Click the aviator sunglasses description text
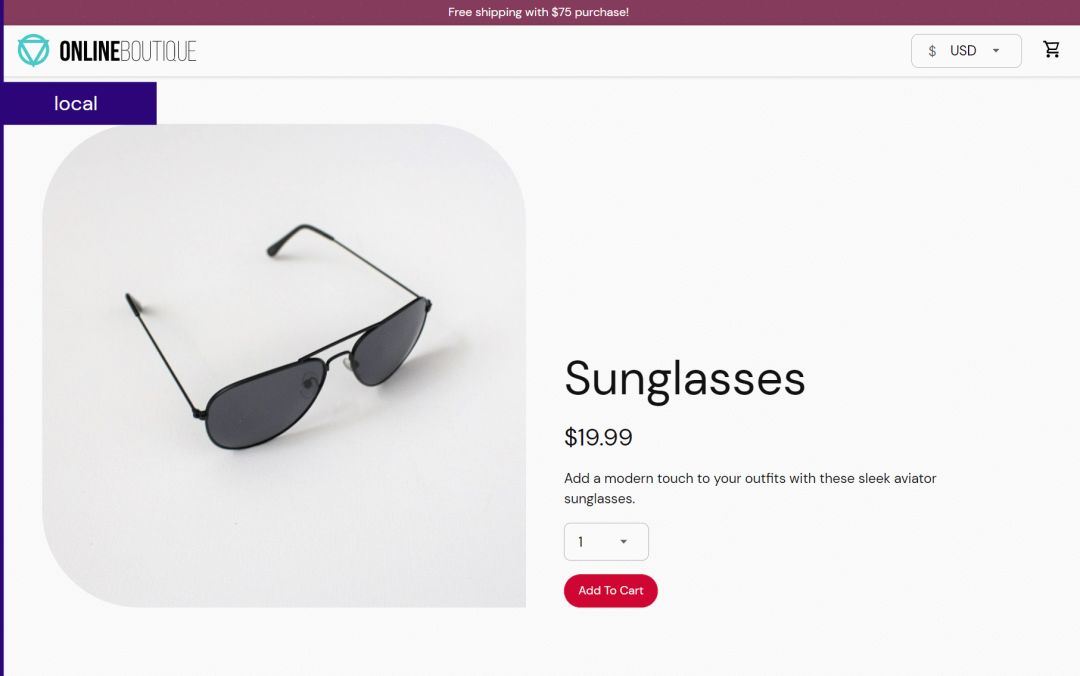Image resolution: width=1080 pixels, height=676 pixels. (x=750, y=488)
